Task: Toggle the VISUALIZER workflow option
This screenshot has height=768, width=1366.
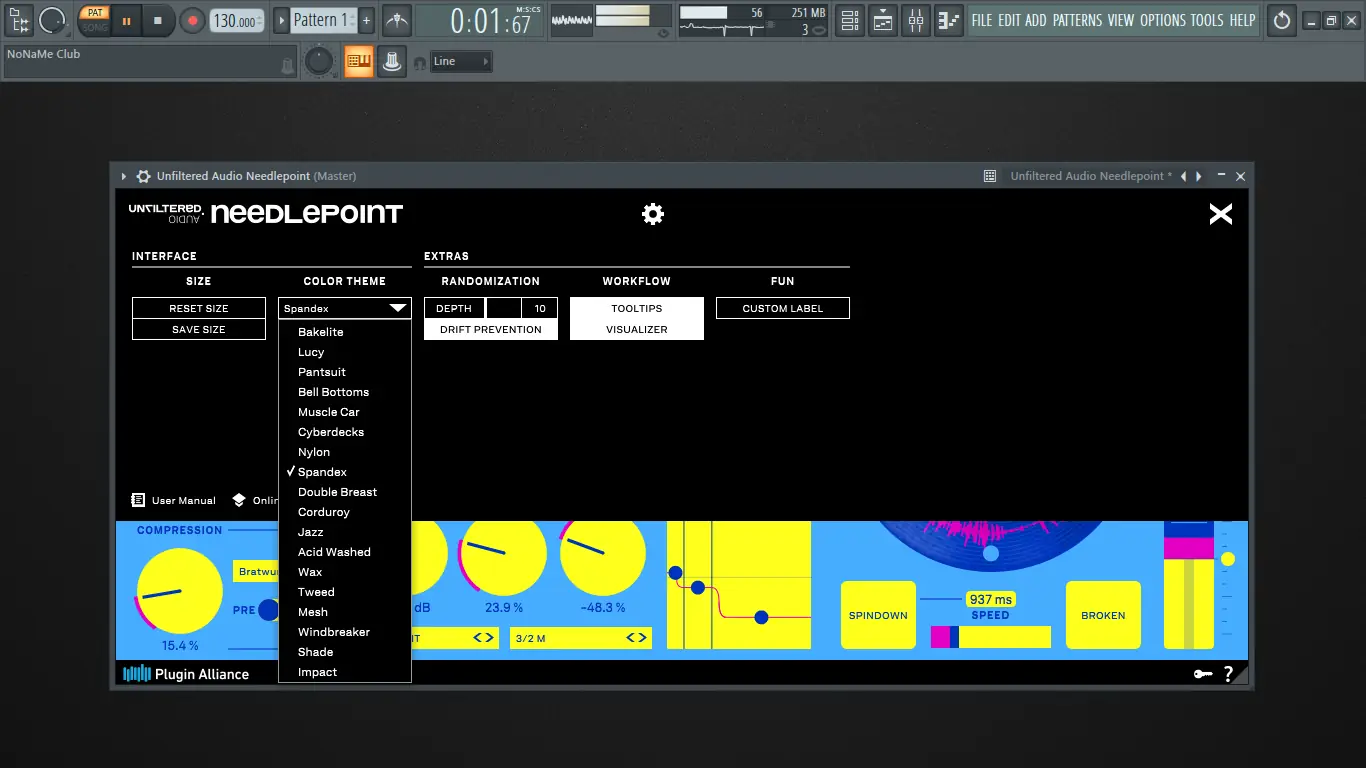Action: (636, 329)
